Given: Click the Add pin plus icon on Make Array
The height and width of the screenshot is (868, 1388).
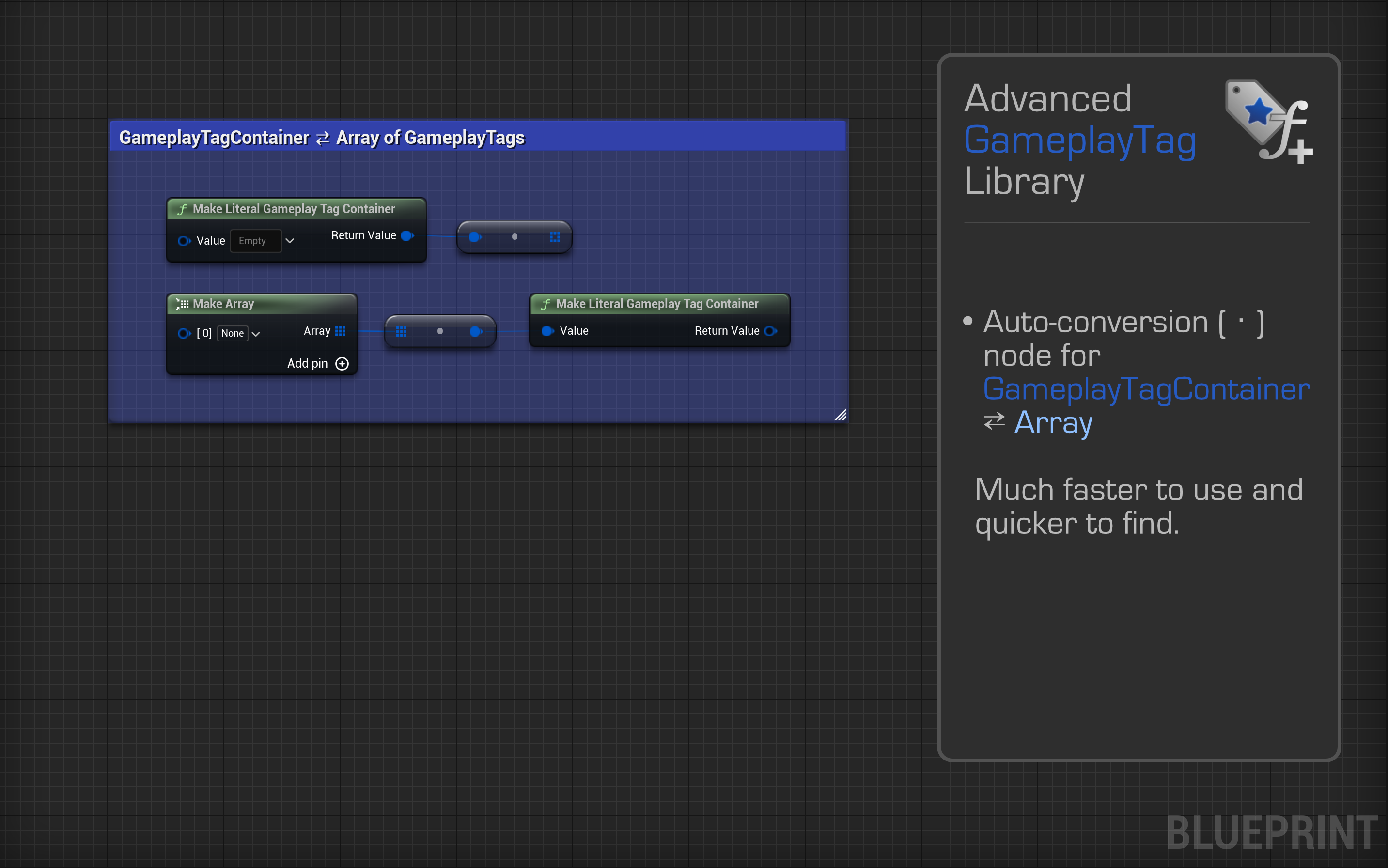Looking at the screenshot, I should point(342,363).
